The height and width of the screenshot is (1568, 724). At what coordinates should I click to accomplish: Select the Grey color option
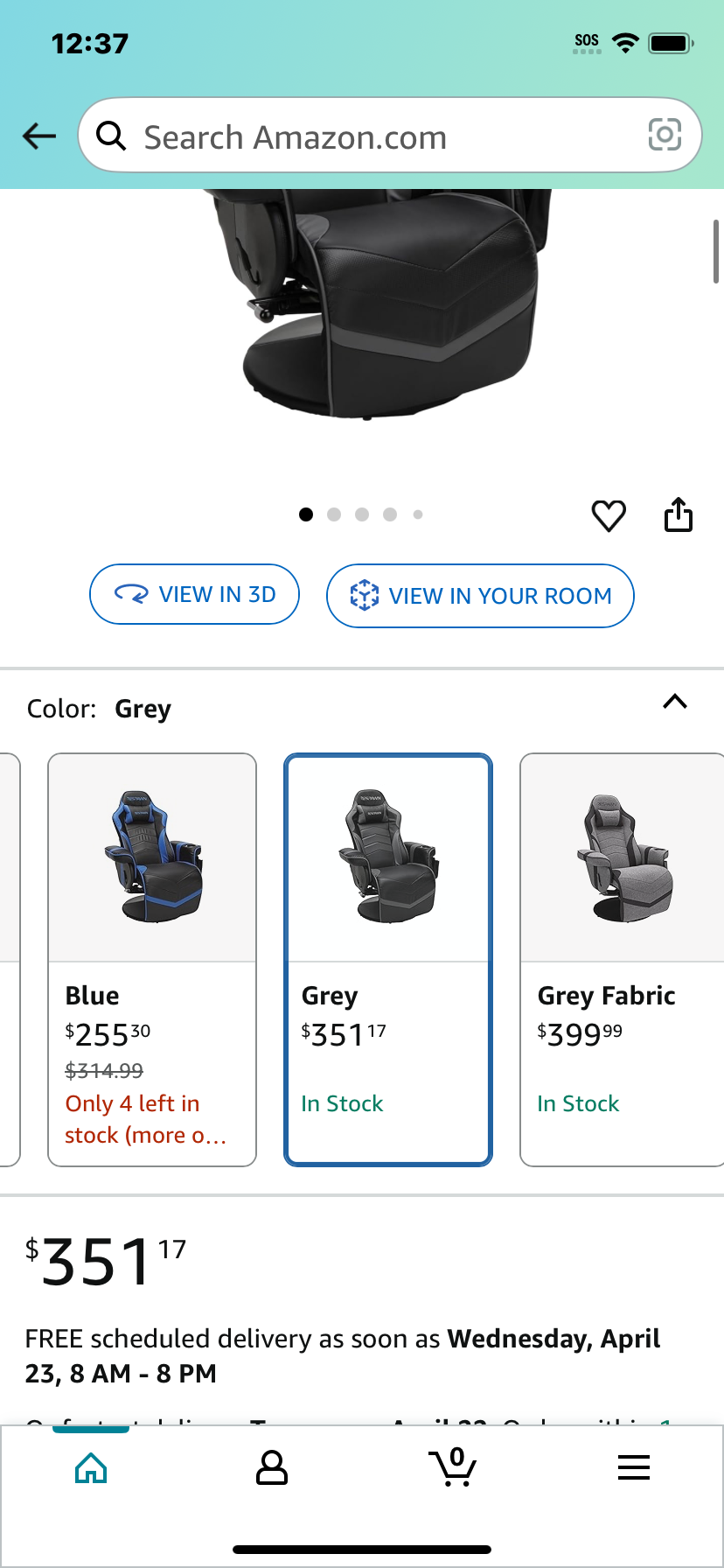[x=388, y=960]
